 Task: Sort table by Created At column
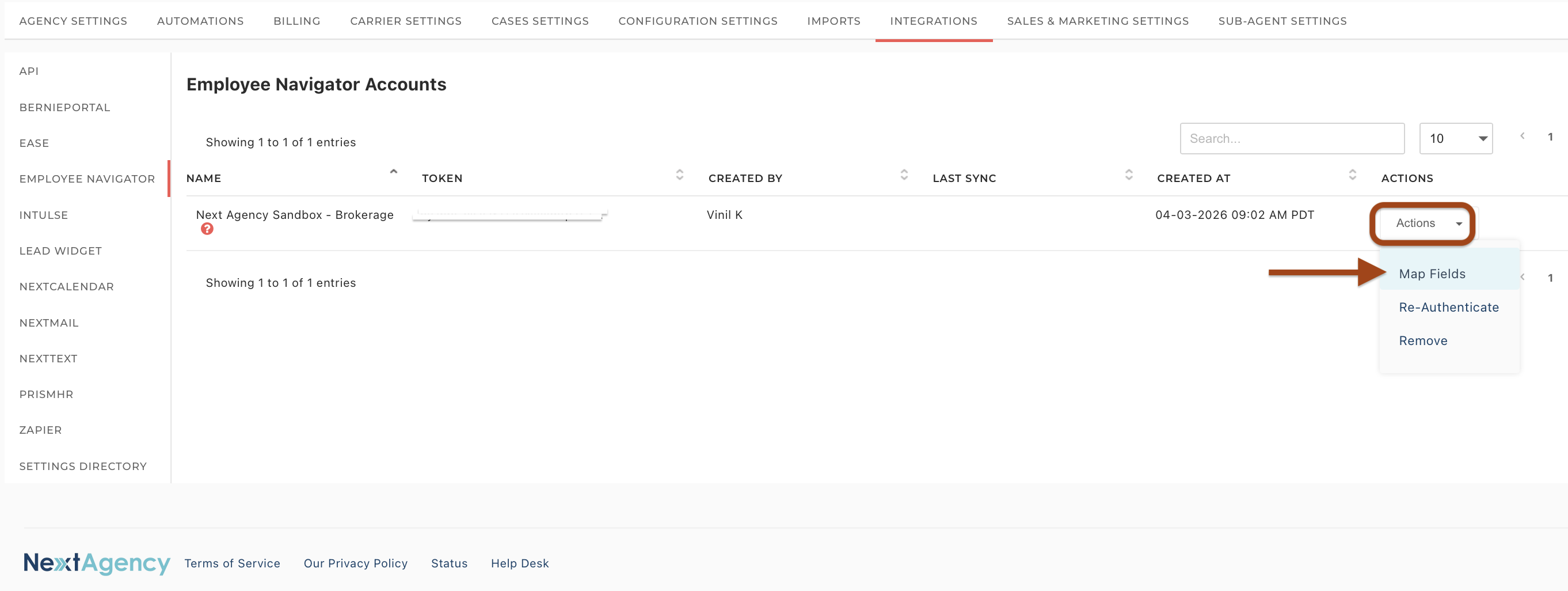tap(1352, 176)
